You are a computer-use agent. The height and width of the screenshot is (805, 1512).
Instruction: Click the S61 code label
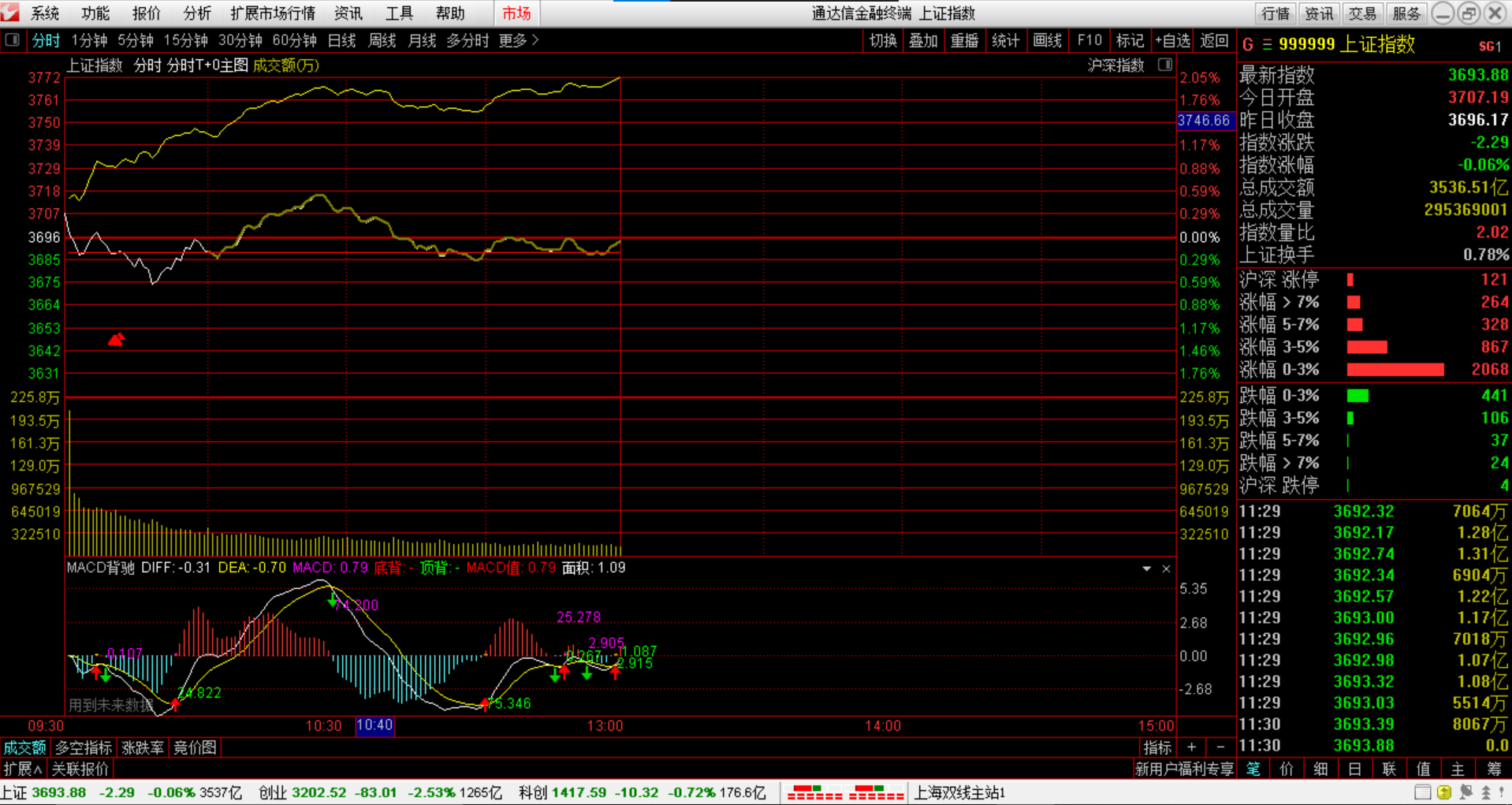(x=1489, y=47)
